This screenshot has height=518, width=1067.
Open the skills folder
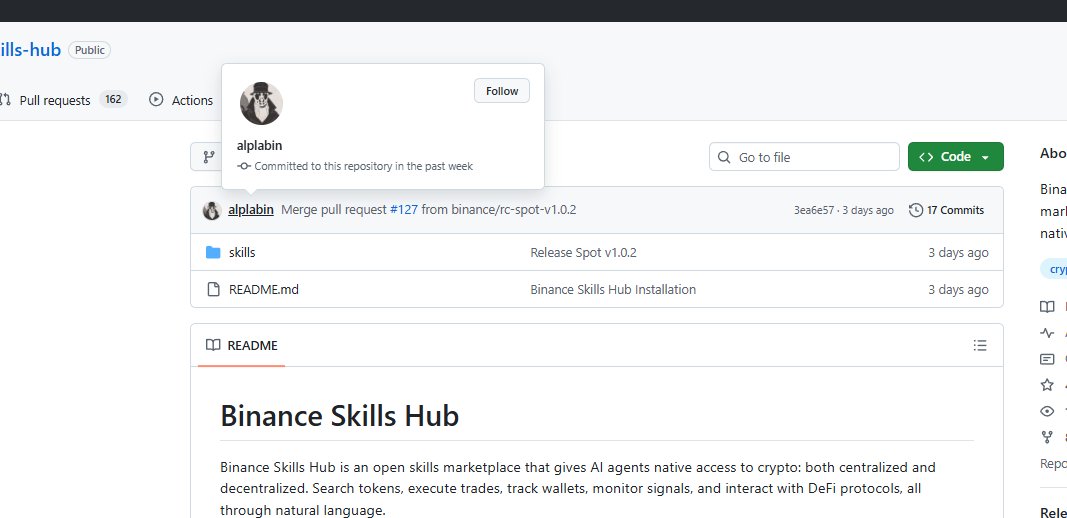(x=242, y=253)
